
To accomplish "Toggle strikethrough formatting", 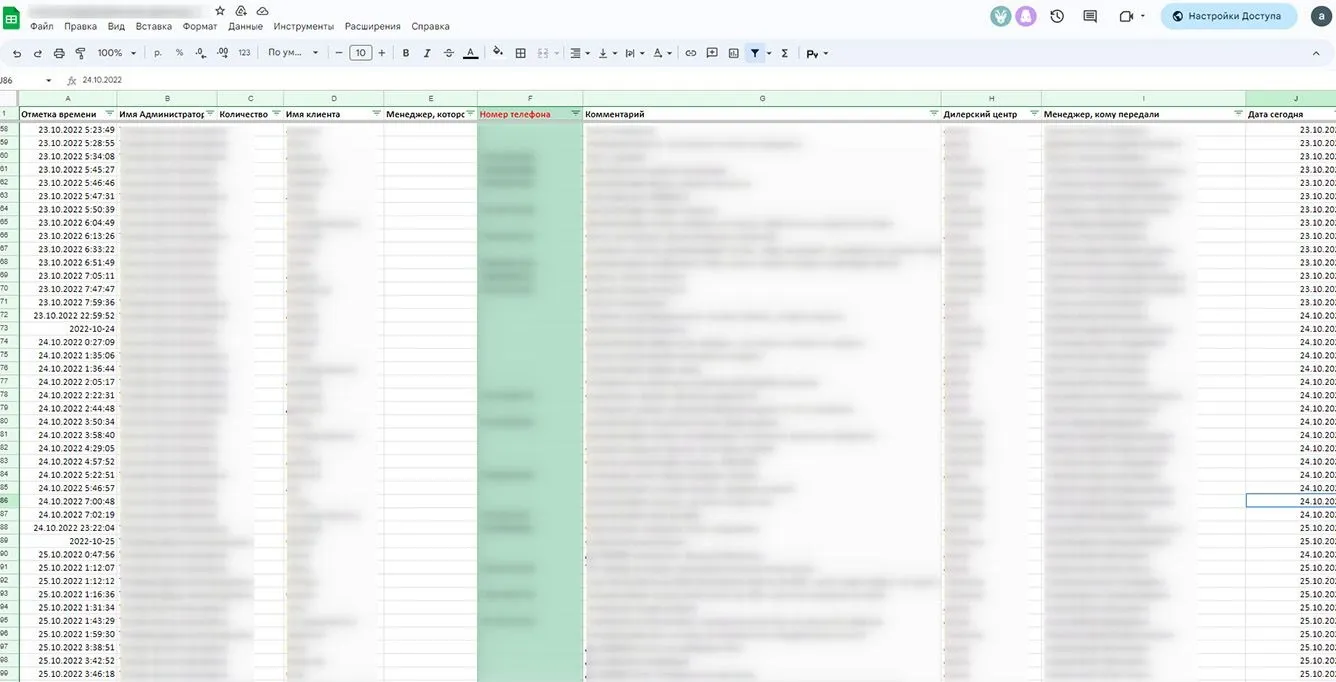I will [448, 53].
